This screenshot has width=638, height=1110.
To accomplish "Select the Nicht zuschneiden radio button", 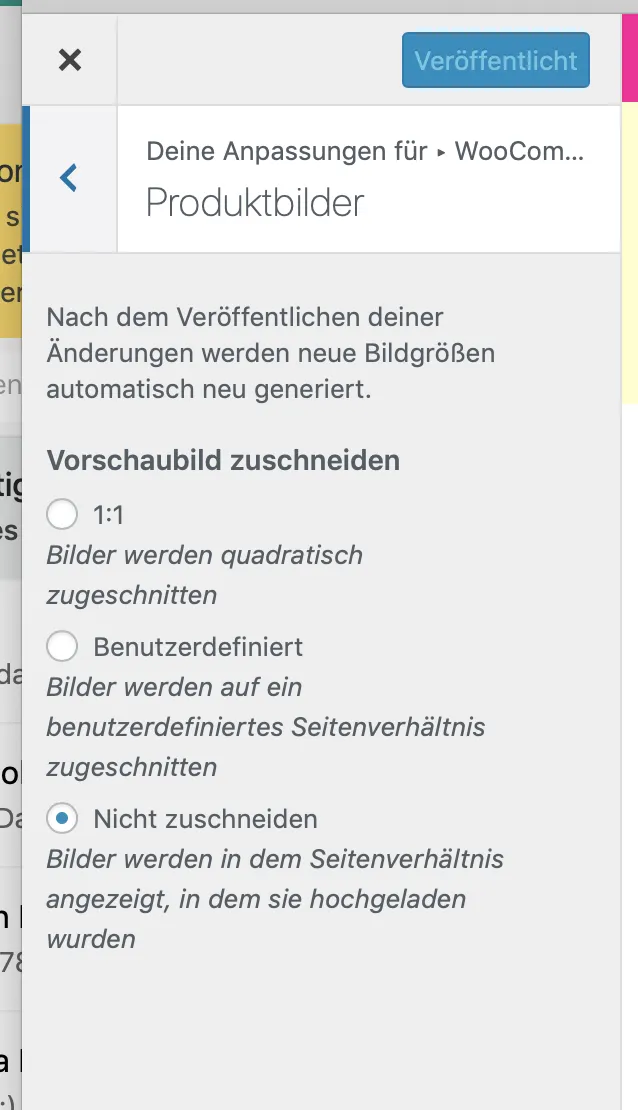I will (62, 818).
